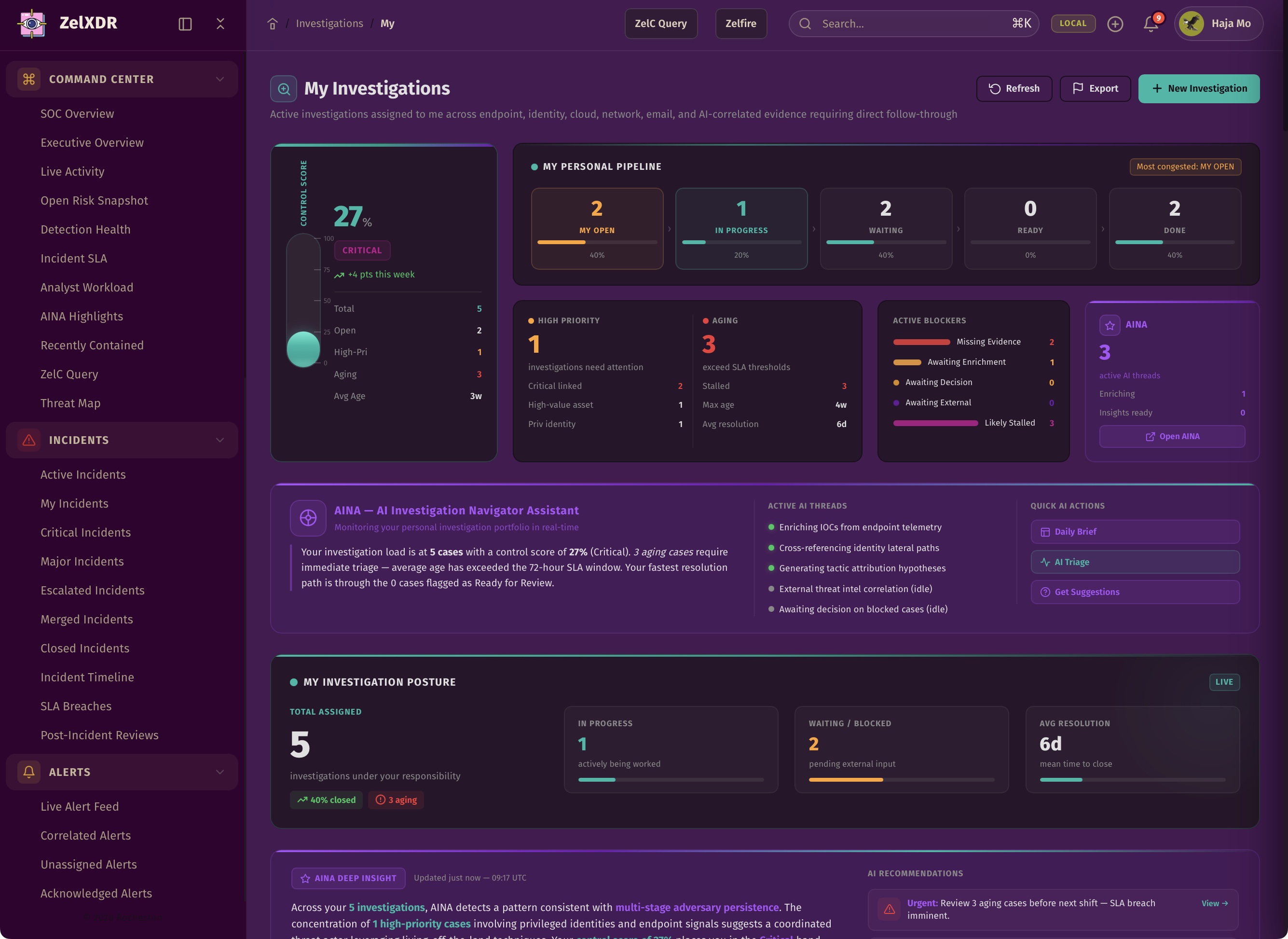The width and height of the screenshot is (1288, 939).
Task: Collapse the Command Center section
Action: coord(220,79)
